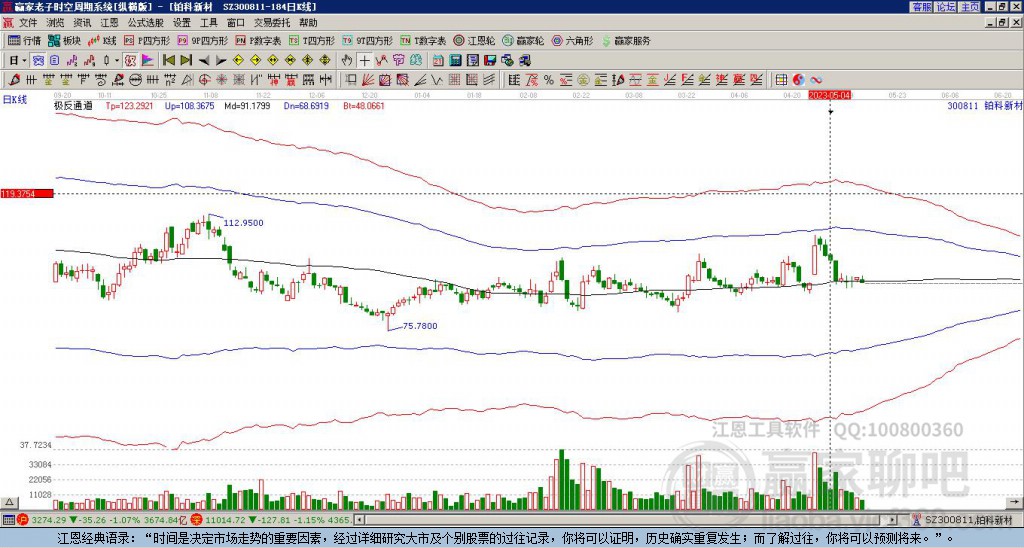
Task: Open the 公式选股 menu
Action: 146,23
